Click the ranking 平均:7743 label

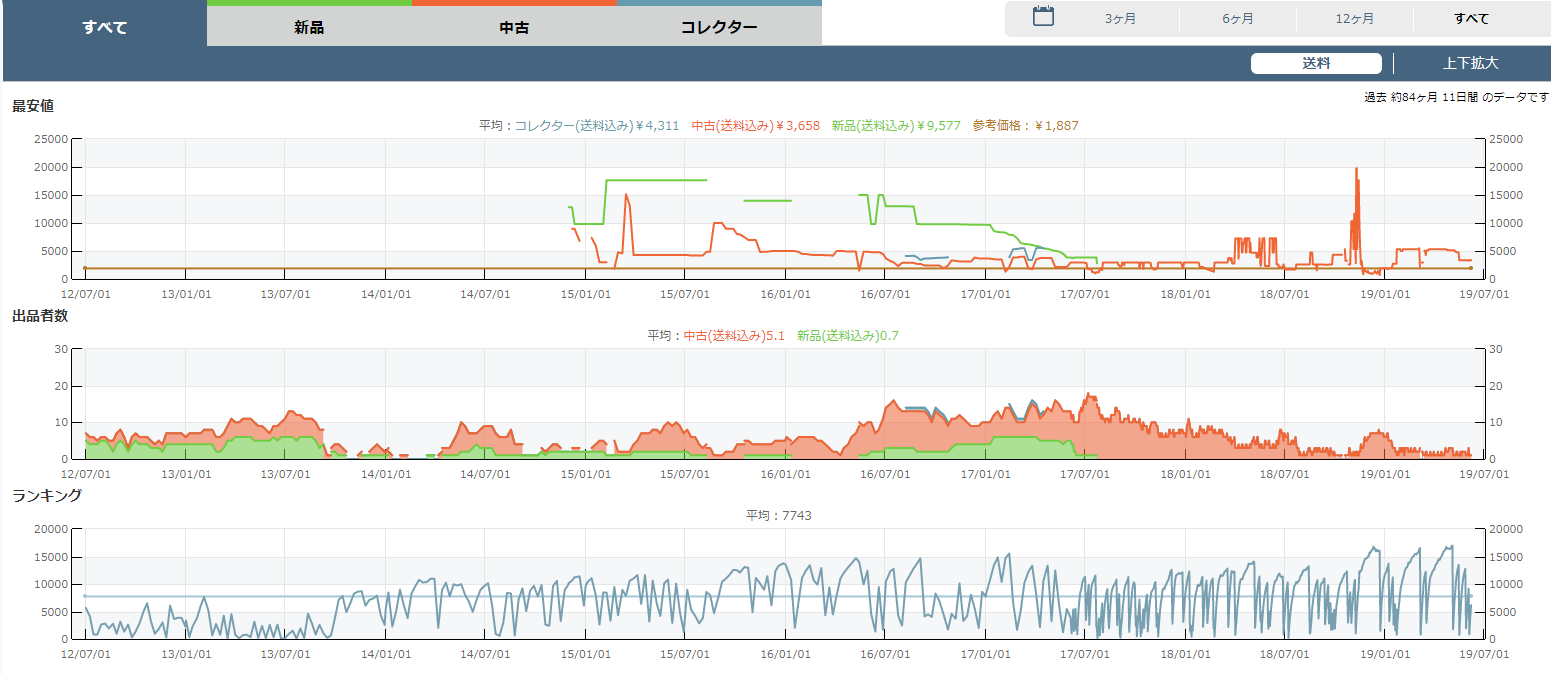coord(778,516)
